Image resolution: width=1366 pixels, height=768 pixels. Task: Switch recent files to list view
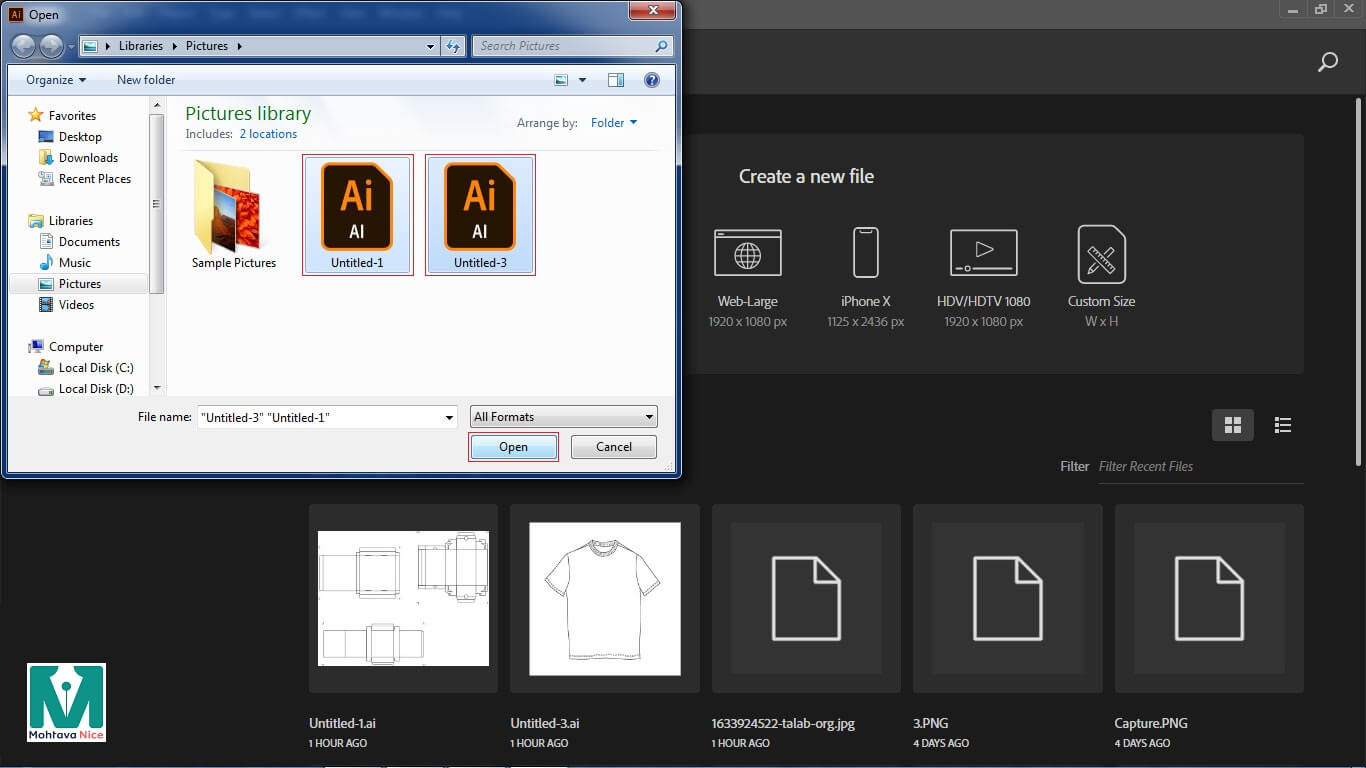1283,425
